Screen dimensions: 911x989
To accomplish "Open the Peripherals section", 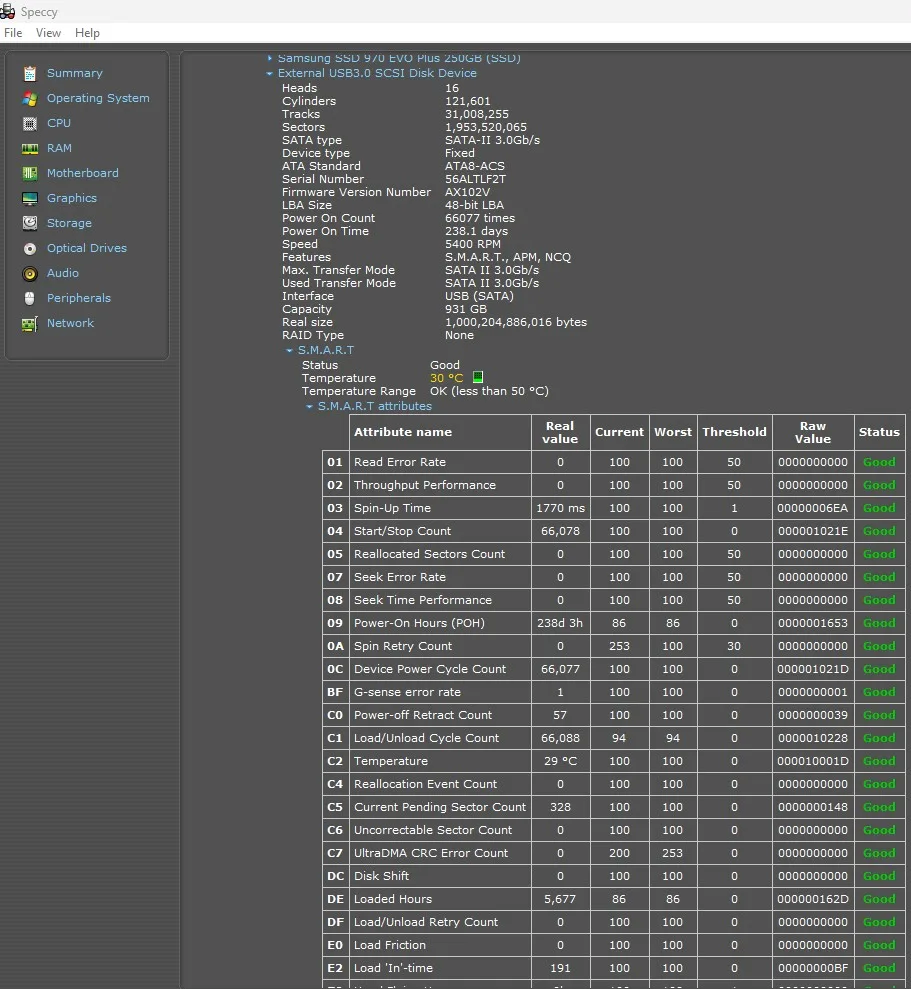I will tap(79, 298).
